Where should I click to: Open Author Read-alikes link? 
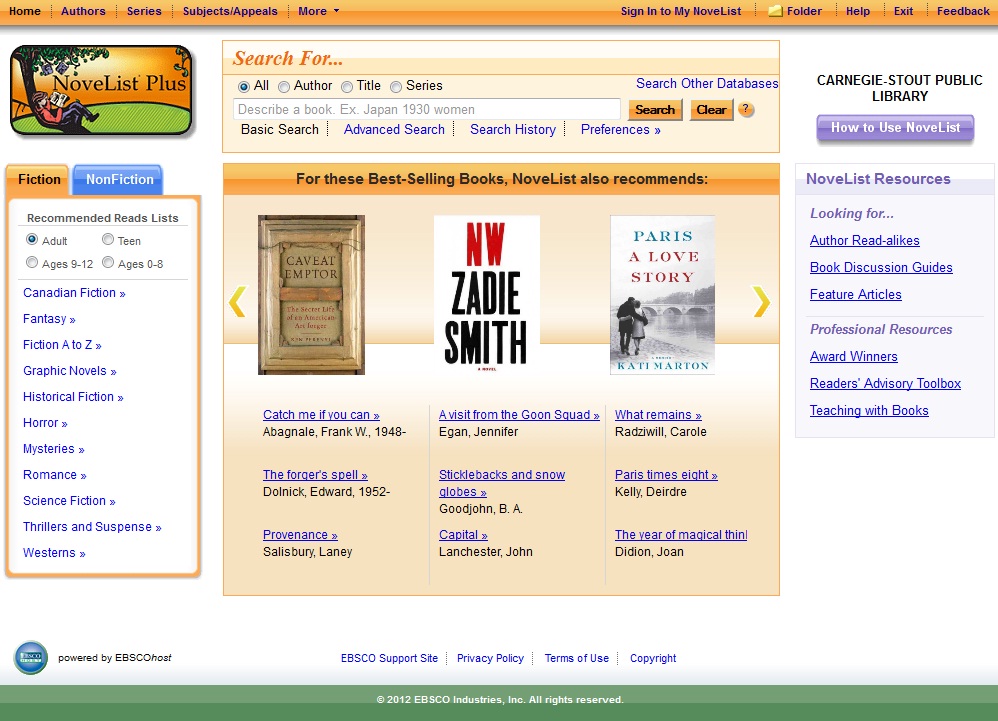tap(864, 241)
